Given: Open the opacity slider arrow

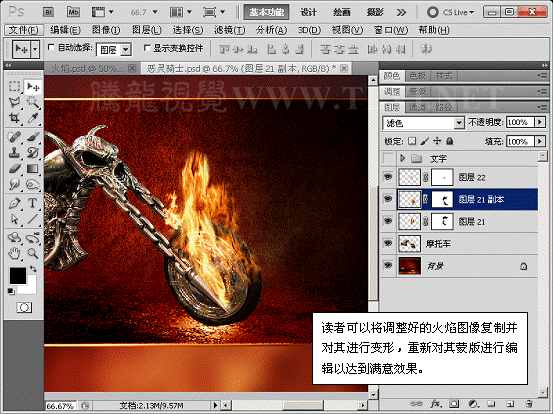Looking at the screenshot, I should point(540,122).
